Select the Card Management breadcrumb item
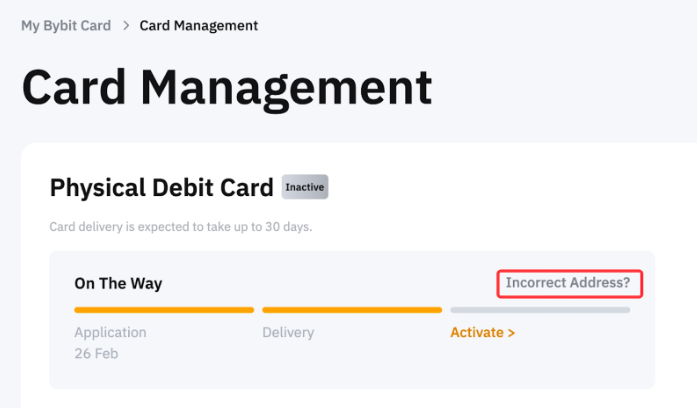 pyautogui.click(x=198, y=25)
